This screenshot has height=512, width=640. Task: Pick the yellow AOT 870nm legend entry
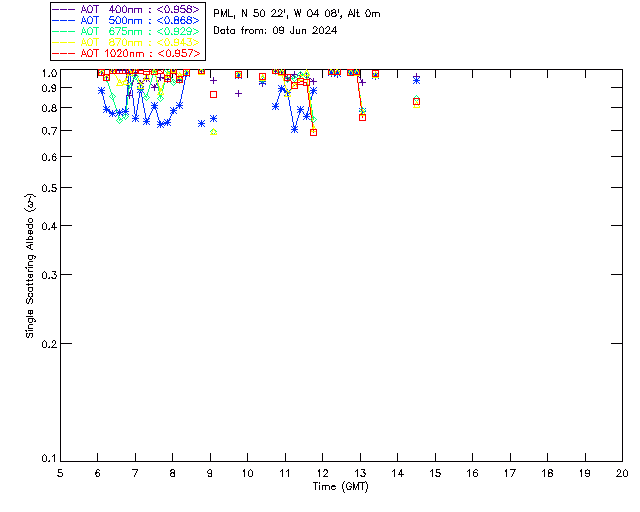pyautogui.click(x=128, y=42)
